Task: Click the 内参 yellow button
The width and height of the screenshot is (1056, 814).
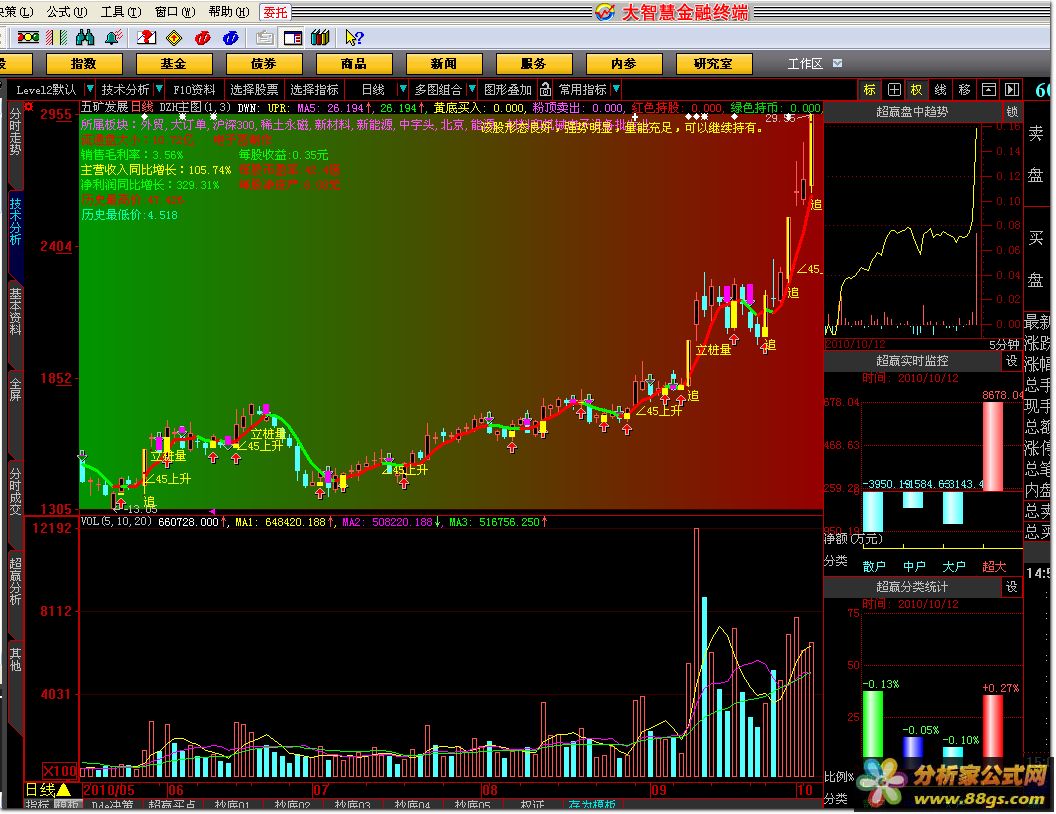Action: click(x=624, y=64)
